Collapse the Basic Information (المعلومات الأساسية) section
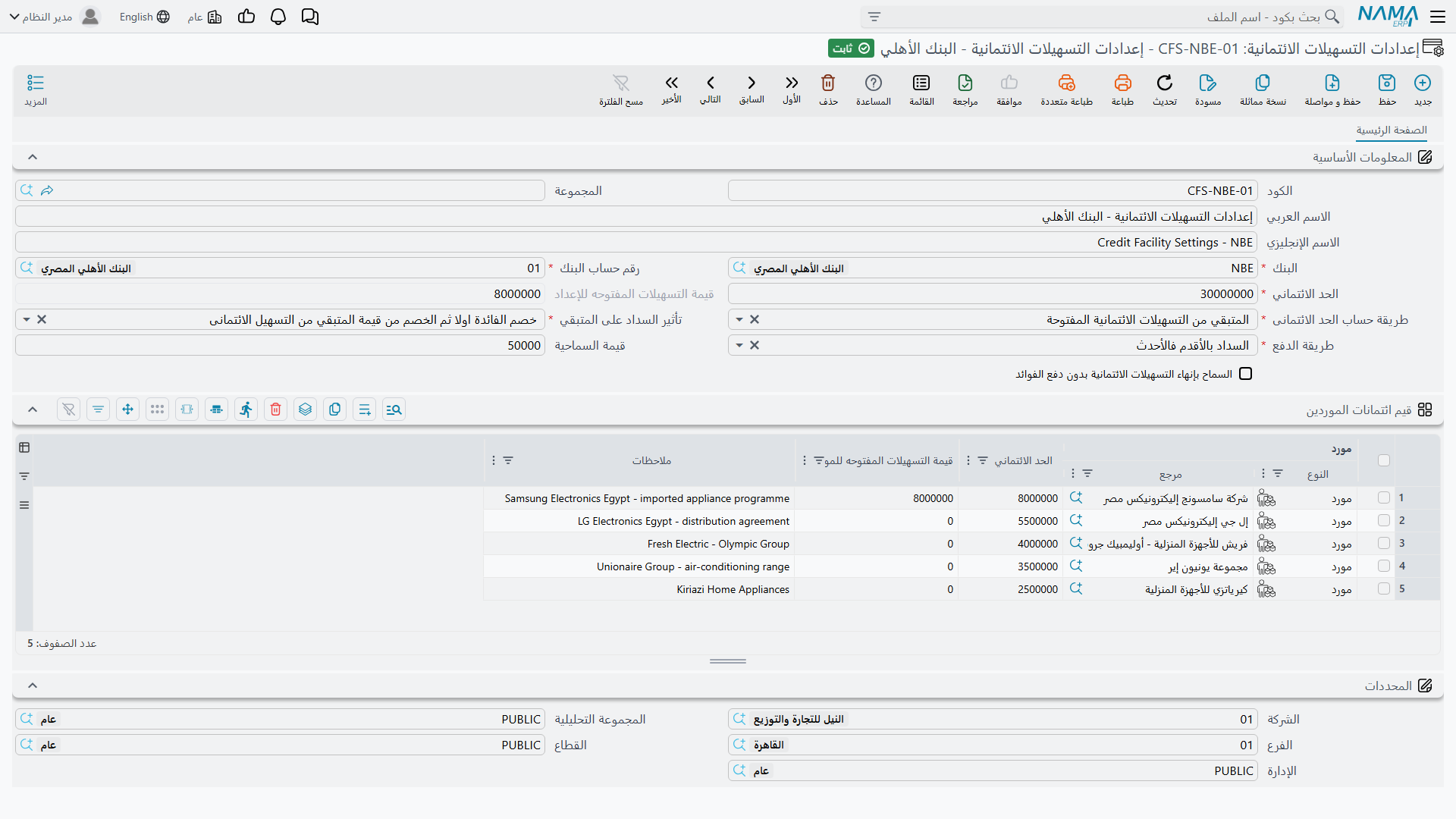This screenshot has width=1456, height=819. pyautogui.click(x=33, y=157)
